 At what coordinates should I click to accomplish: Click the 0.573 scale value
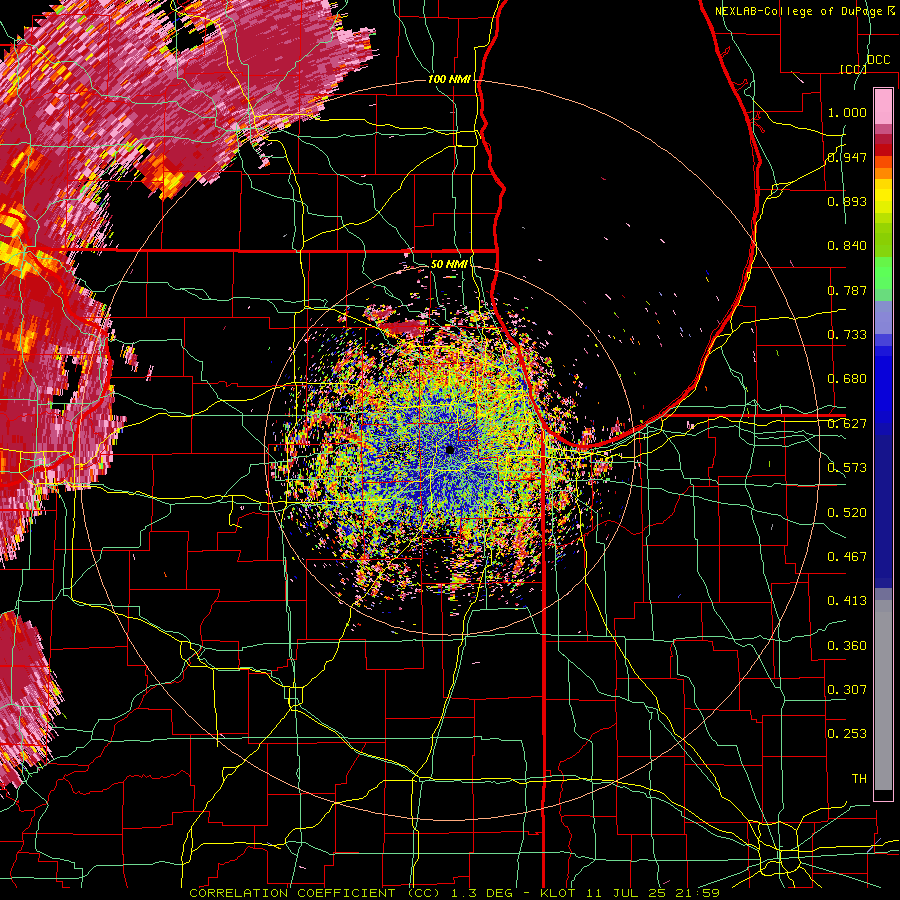click(x=847, y=468)
